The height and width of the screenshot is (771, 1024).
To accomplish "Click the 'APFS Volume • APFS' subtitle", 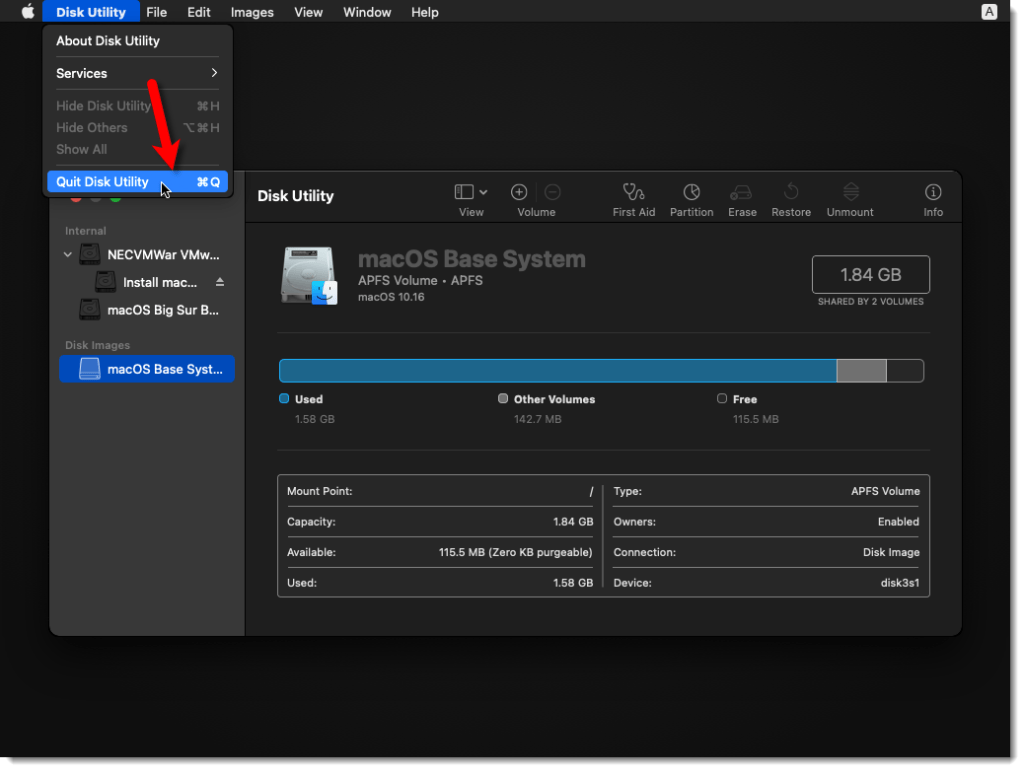I will click(x=420, y=280).
